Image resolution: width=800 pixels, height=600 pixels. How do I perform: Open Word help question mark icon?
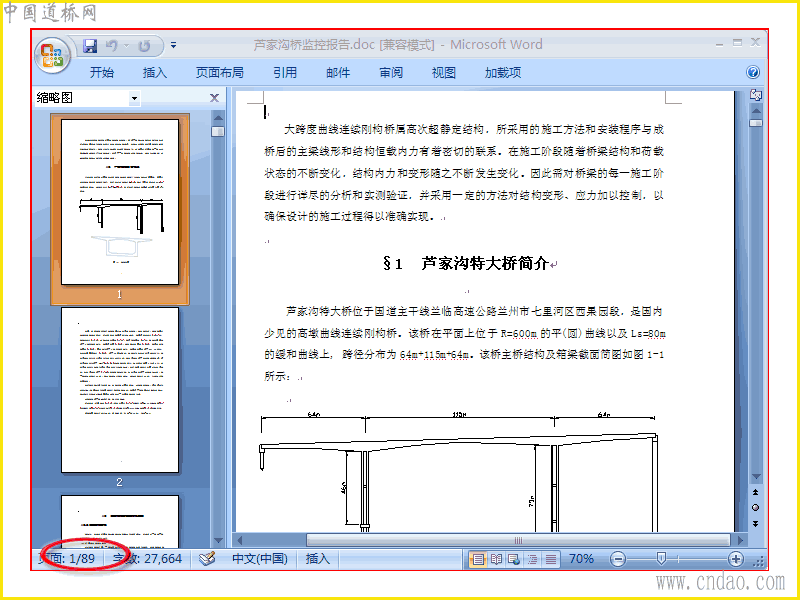753,72
